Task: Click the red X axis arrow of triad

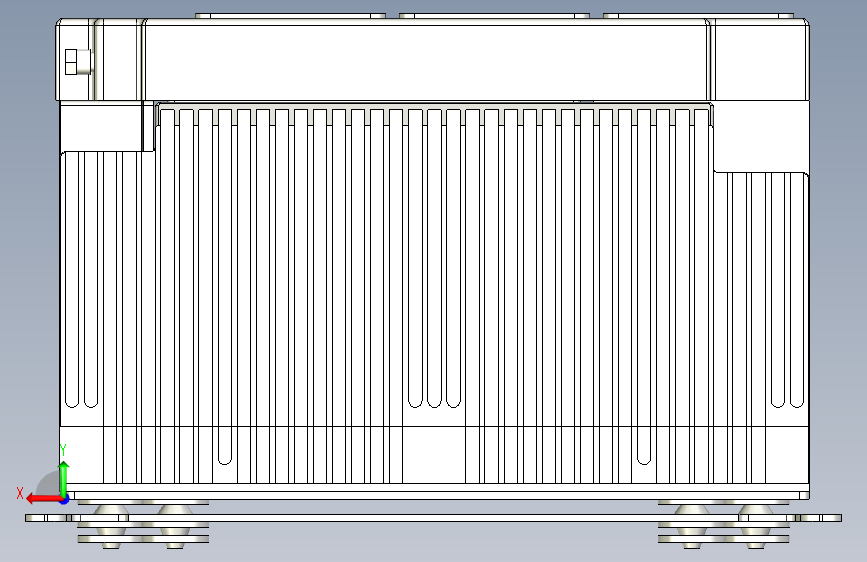Action: [44, 499]
